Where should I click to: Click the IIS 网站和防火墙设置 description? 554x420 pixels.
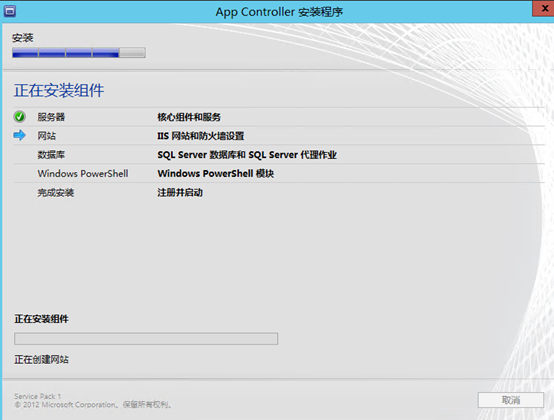201,136
